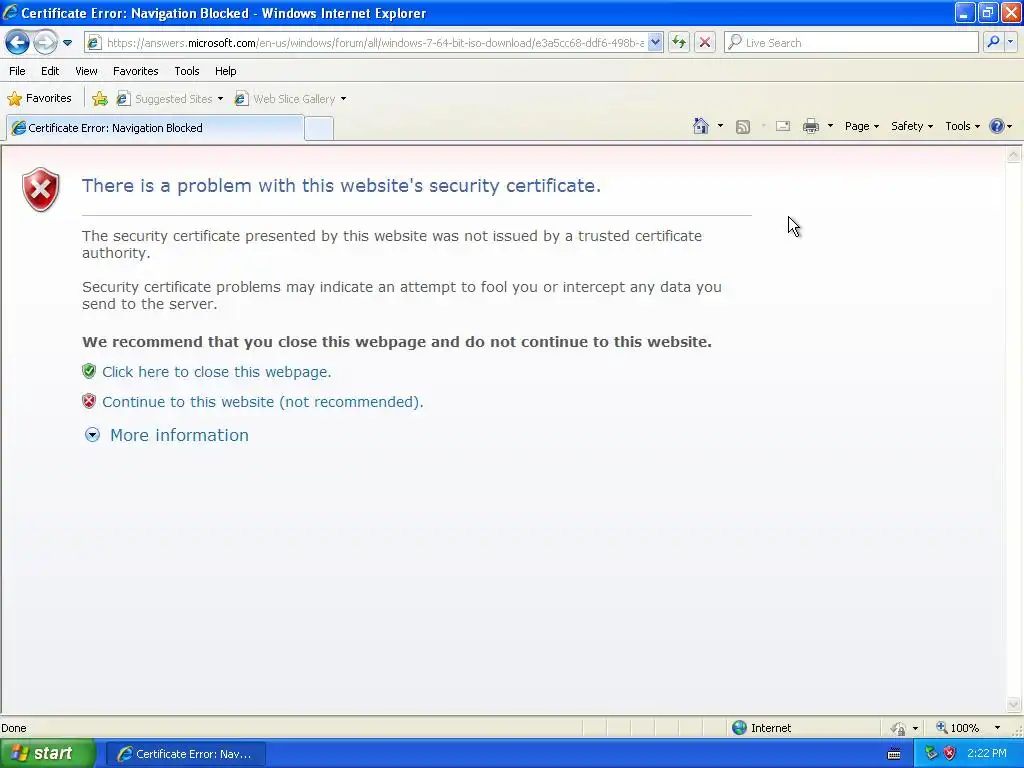Image resolution: width=1024 pixels, height=768 pixels.
Task: Open a new blank tab
Action: 319,128
